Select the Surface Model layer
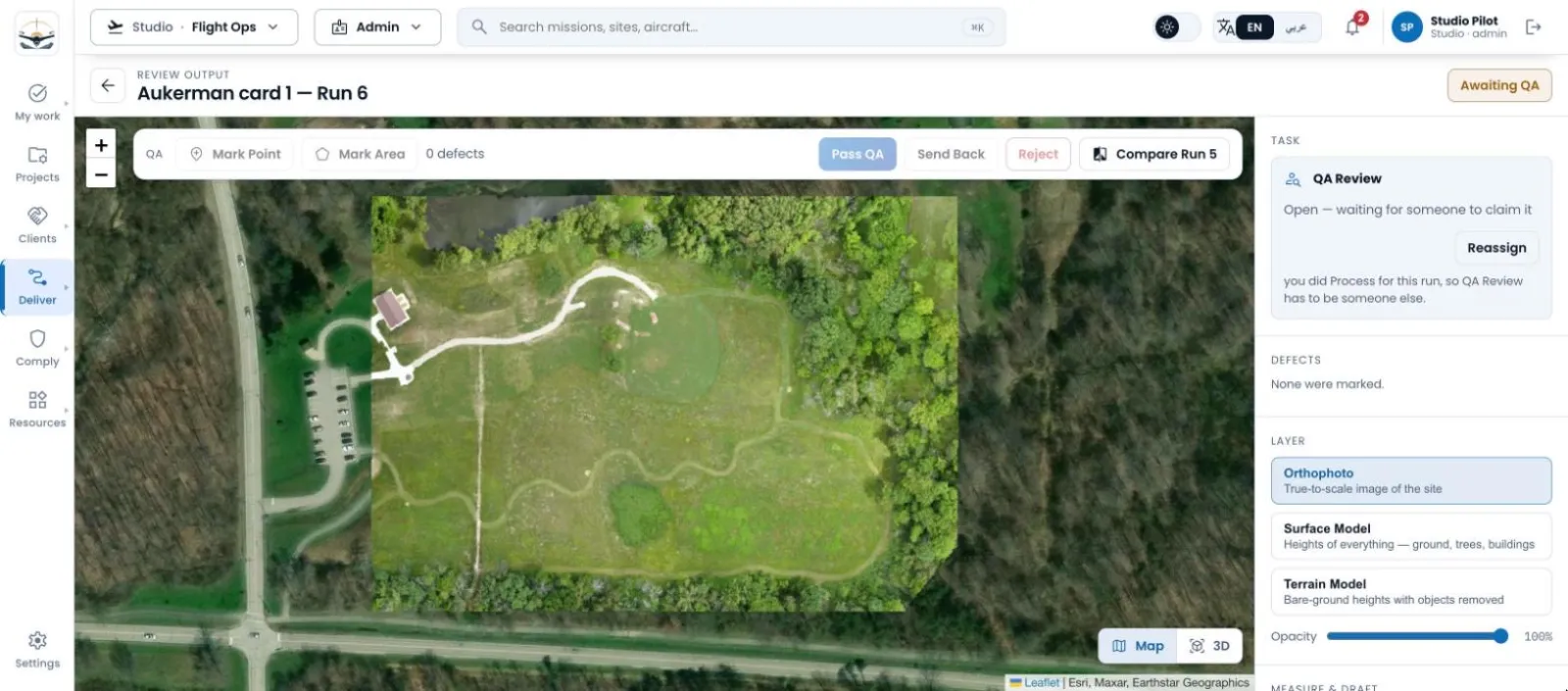Image resolution: width=1568 pixels, height=691 pixels. point(1411,536)
